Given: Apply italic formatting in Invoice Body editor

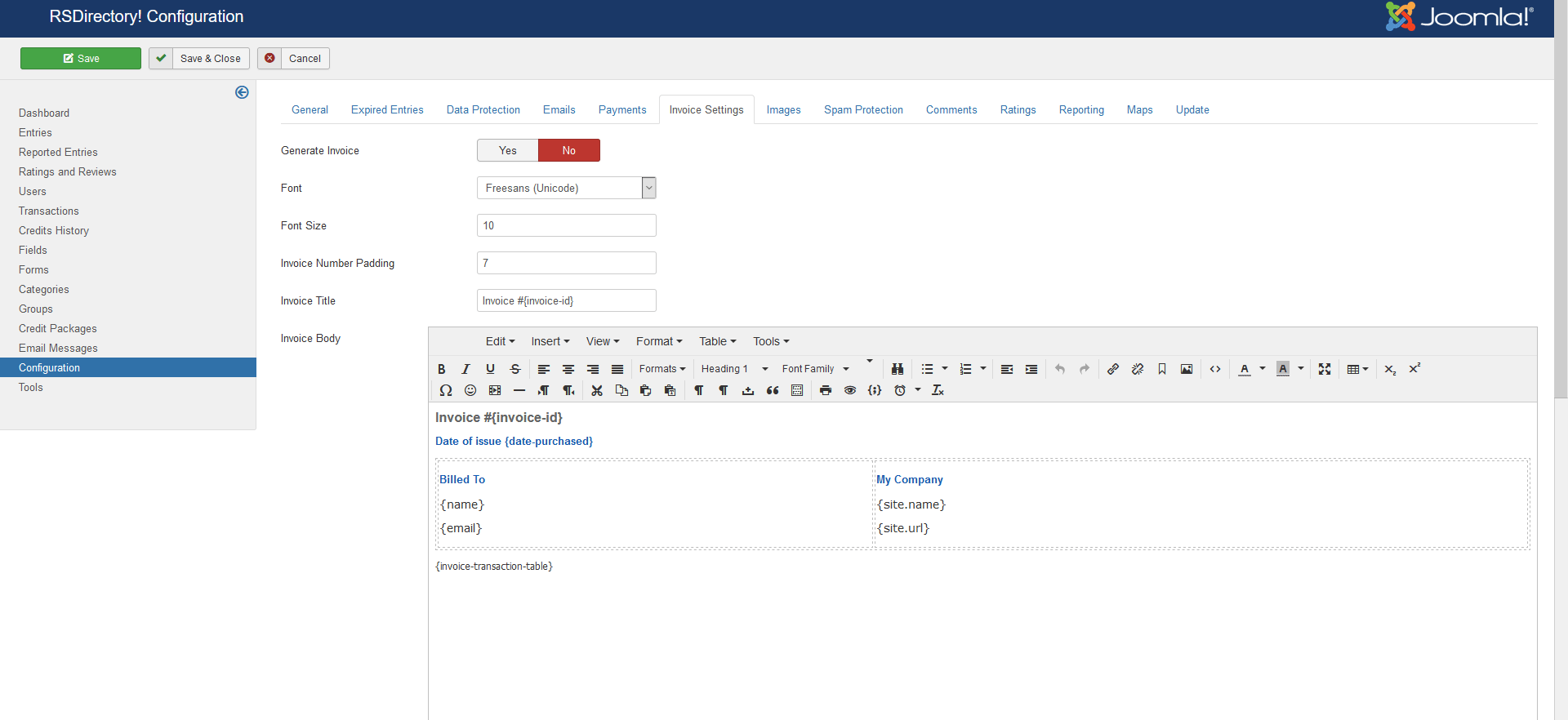Looking at the screenshot, I should point(466,369).
